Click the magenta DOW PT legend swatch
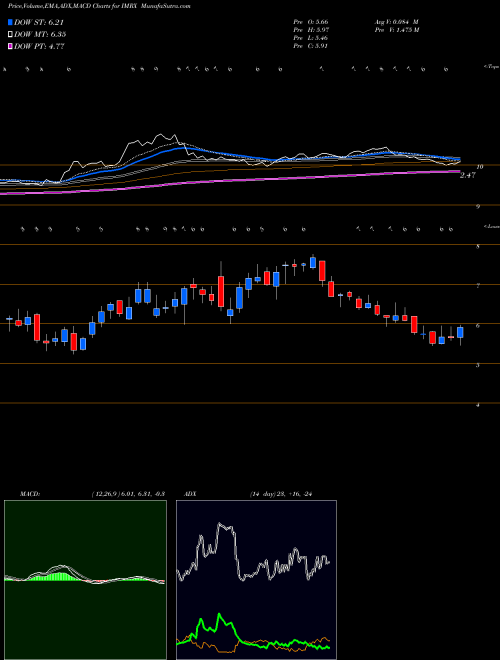500x660 pixels. coord(10,46)
